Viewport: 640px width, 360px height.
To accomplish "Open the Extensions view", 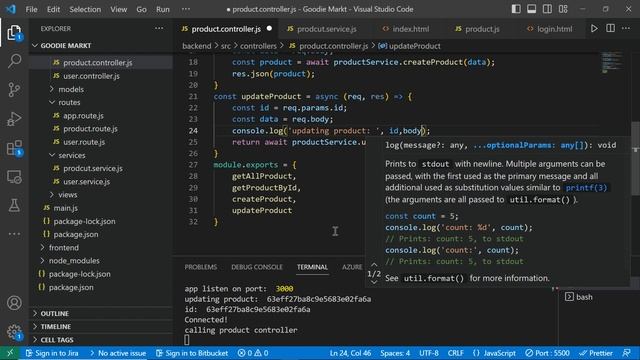I will click(x=14, y=148).
